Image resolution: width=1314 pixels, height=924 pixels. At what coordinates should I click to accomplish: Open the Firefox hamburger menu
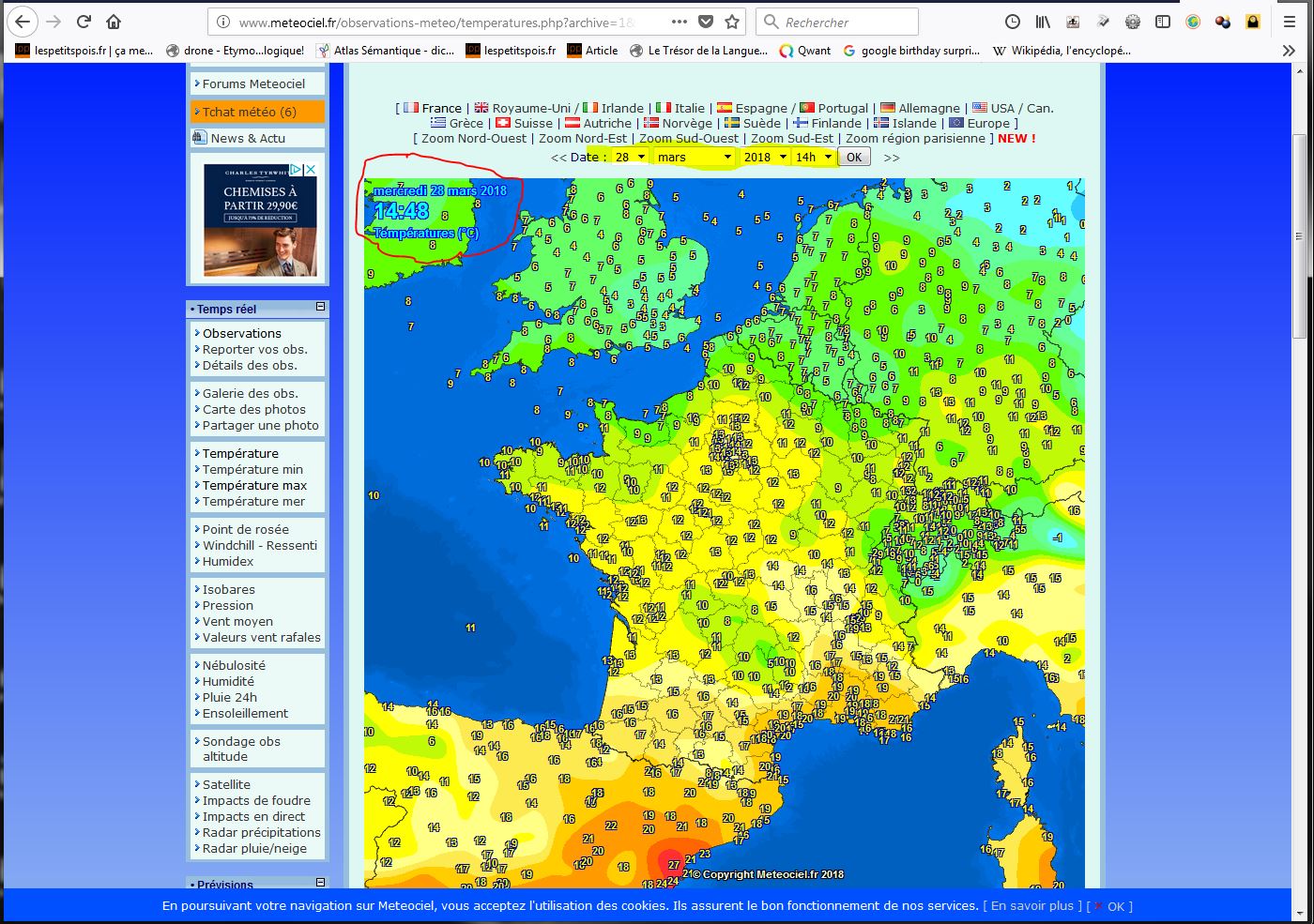1290,22
